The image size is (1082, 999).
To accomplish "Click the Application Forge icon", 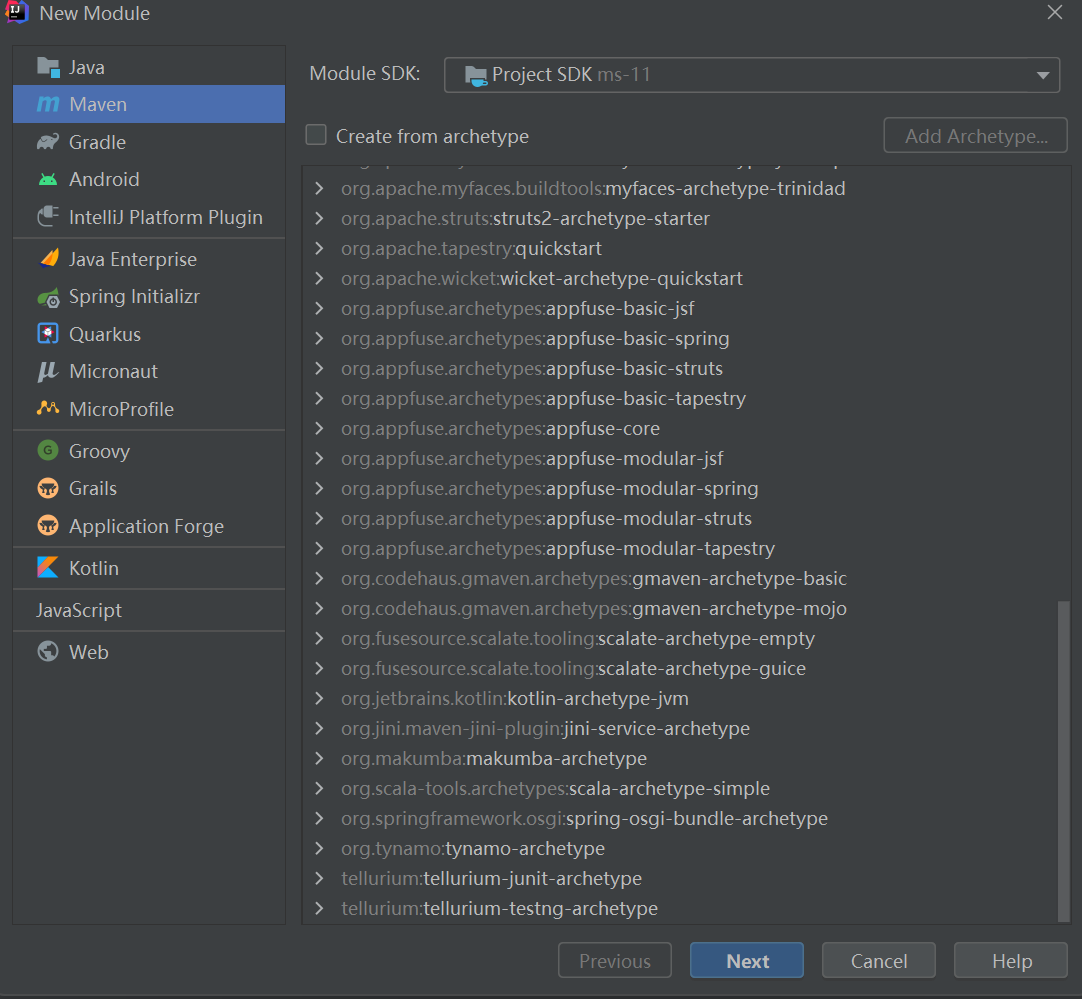I will pyautogui.click(x=48, y=526).
